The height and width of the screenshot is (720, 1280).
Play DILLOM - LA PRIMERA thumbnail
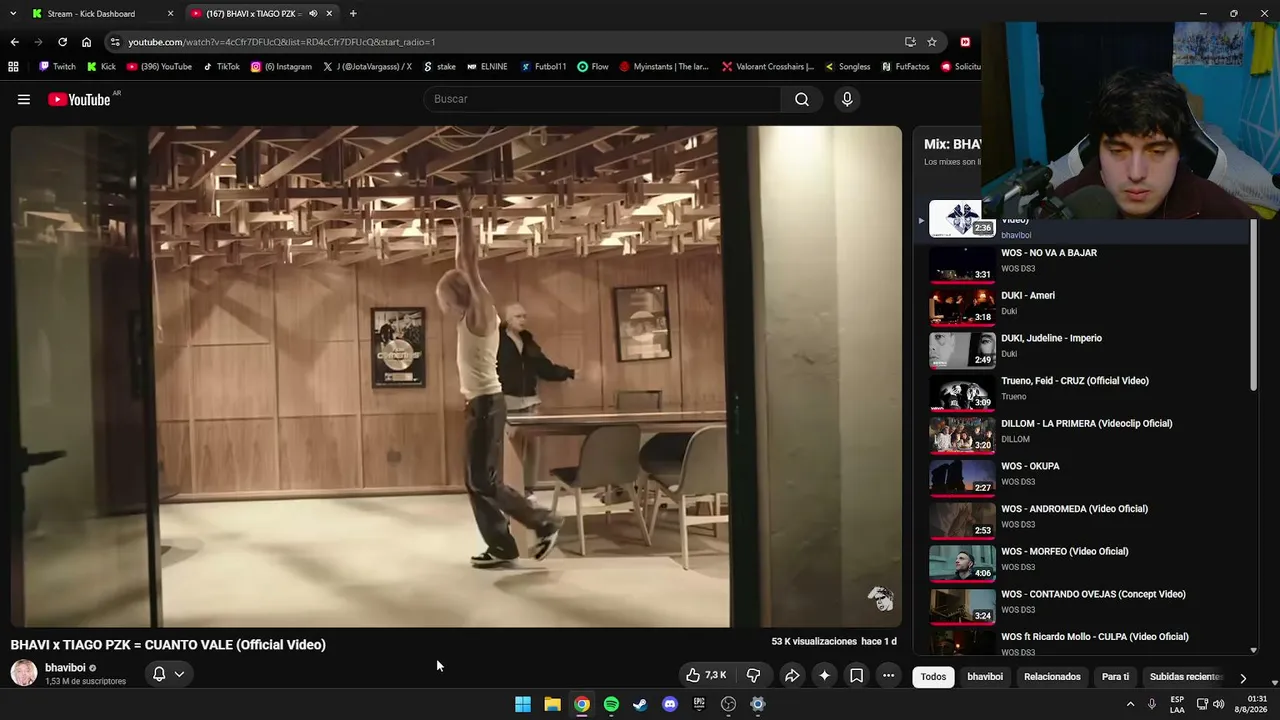click(x=962, y=435)
